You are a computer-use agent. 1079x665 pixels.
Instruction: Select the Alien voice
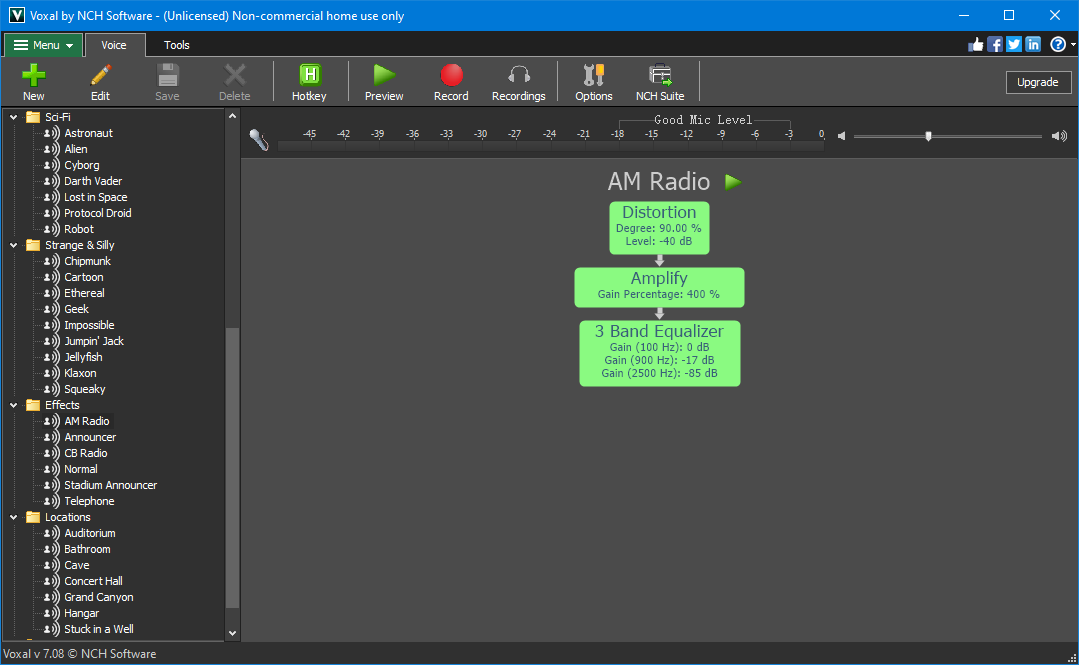(76, 149)
